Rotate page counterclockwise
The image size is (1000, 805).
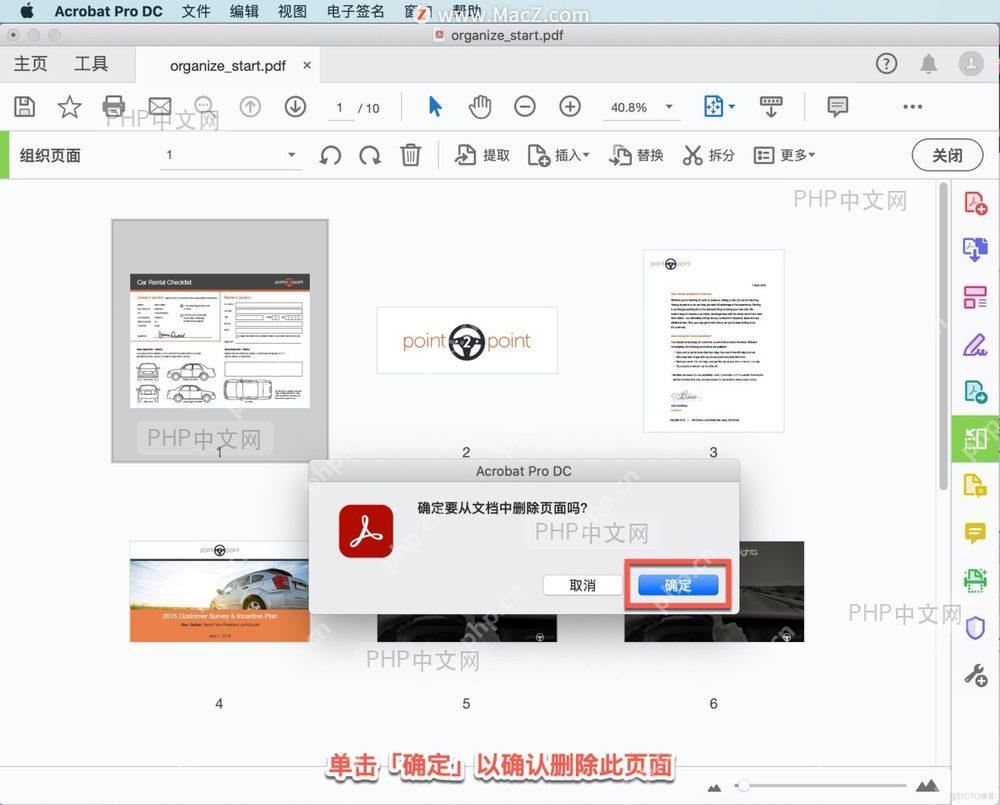pyautogui.click(x=330, y=155)
